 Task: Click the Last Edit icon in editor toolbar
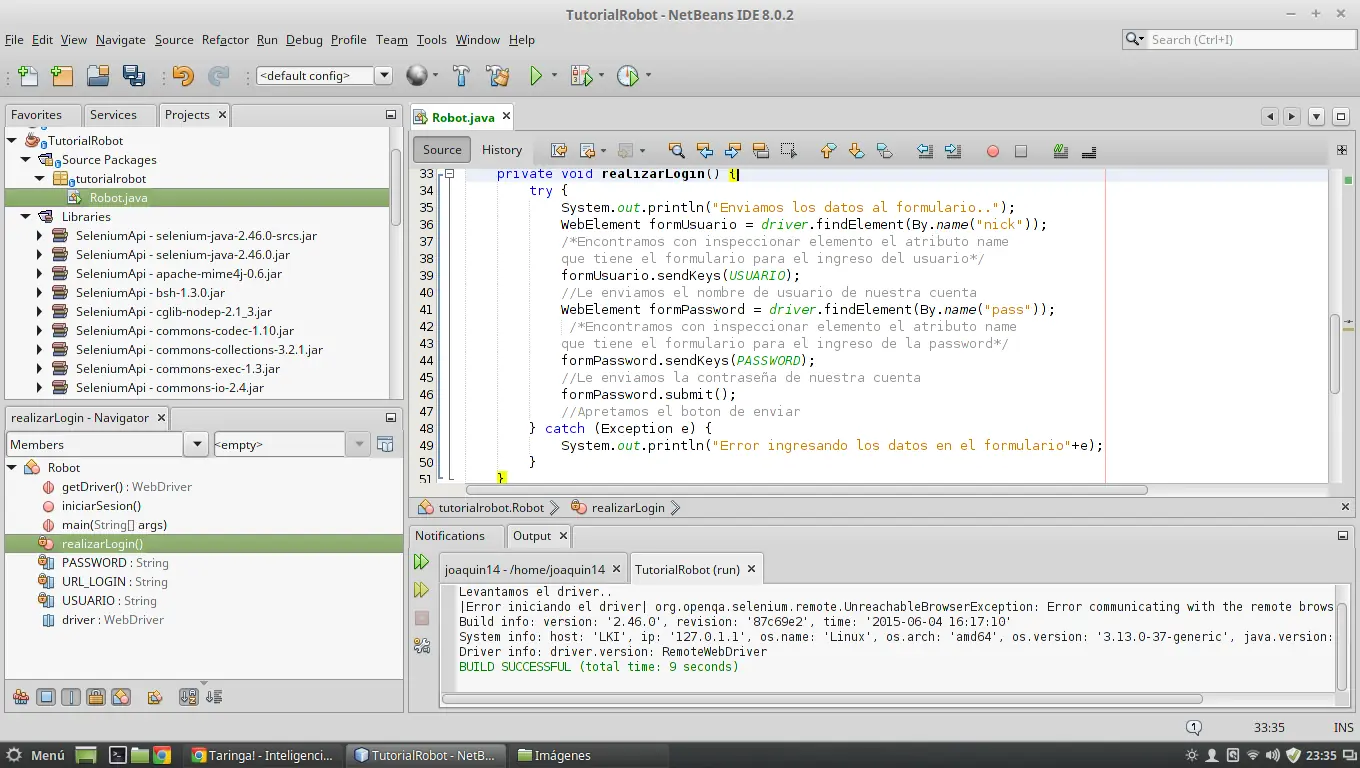(558, 151)
